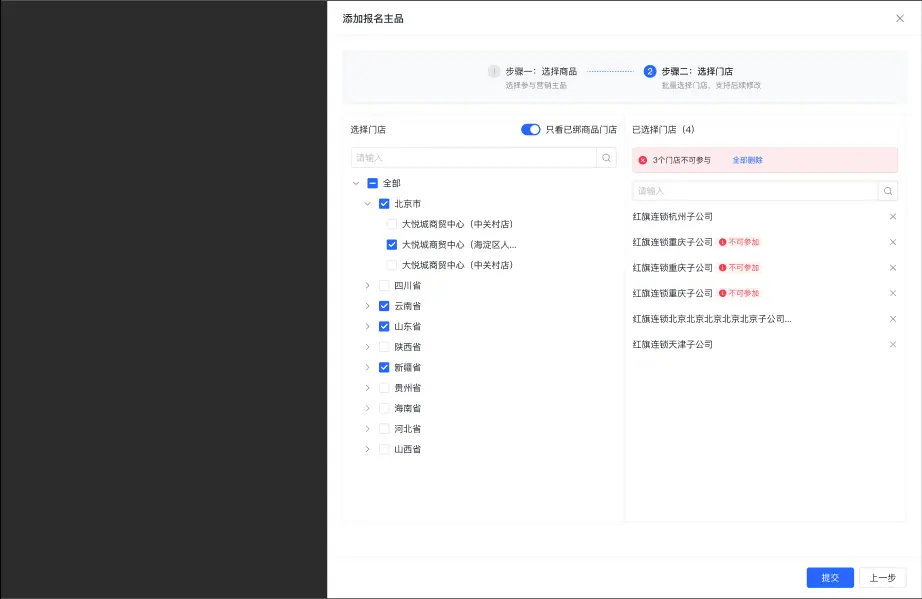This screenshot has height=599, width=922.
Task: Click the step 2 number circle
Action: 650,71
